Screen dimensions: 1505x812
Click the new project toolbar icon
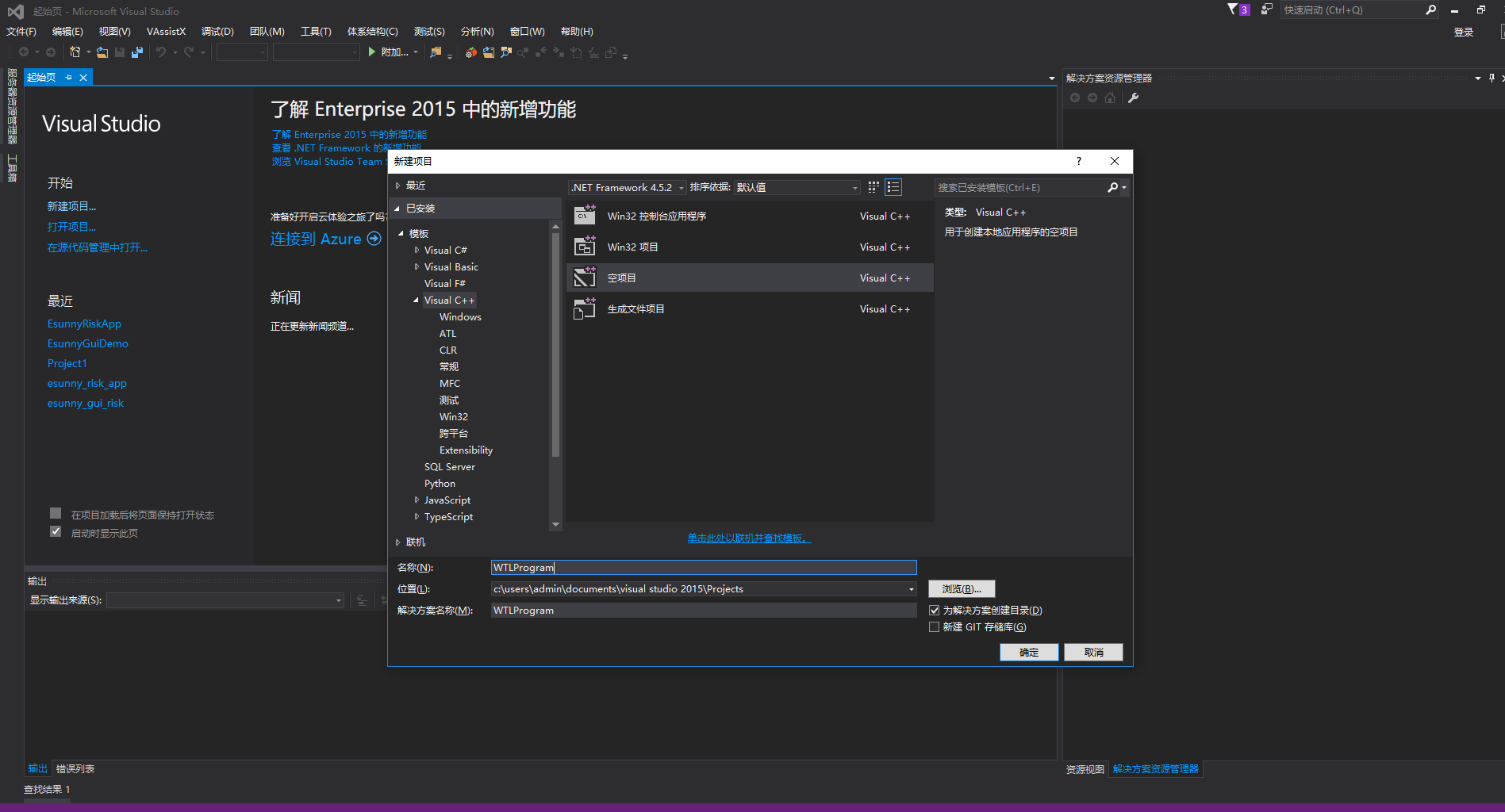point(75,52)
